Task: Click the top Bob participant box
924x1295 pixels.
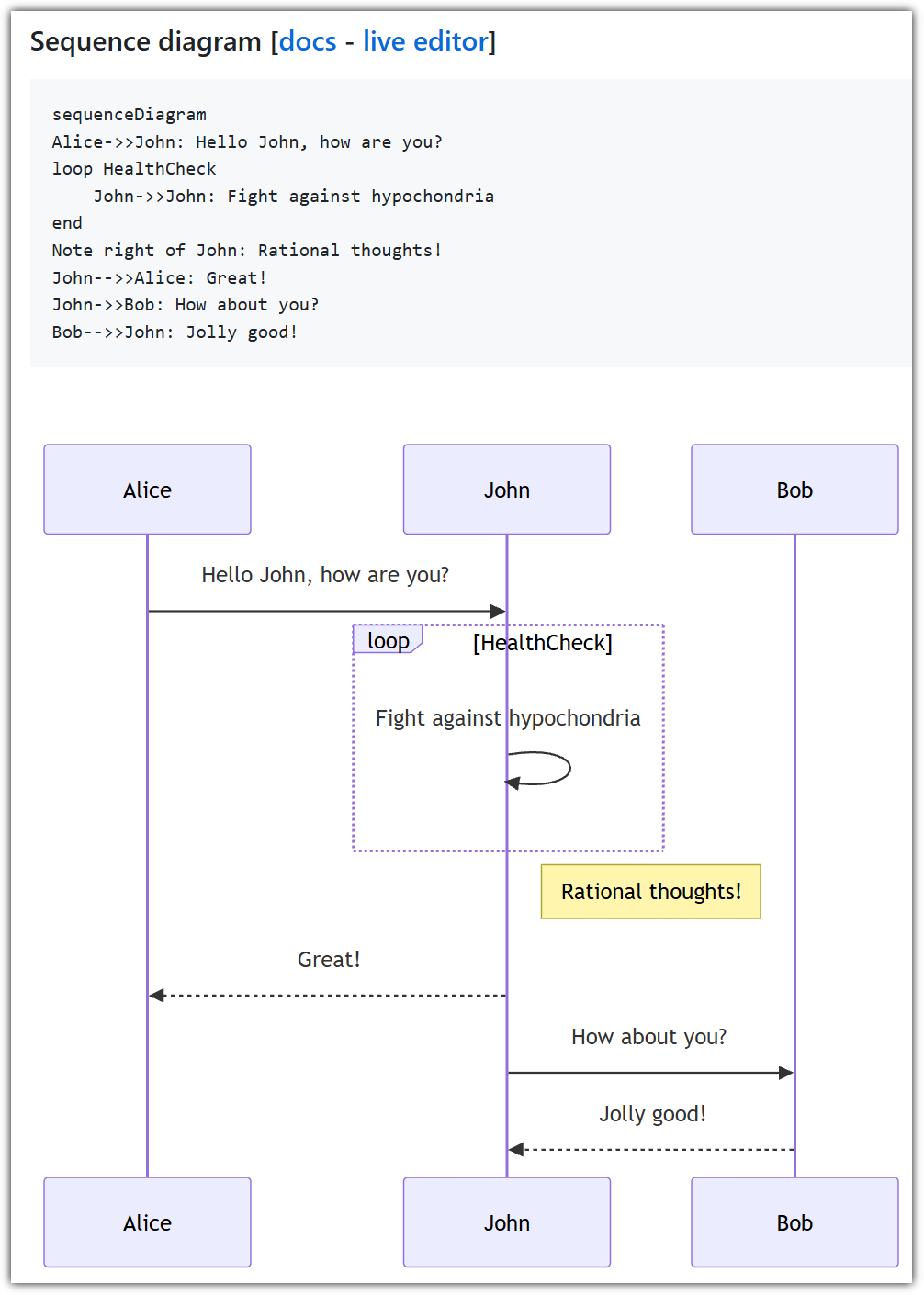Action: tap(794, 490)
